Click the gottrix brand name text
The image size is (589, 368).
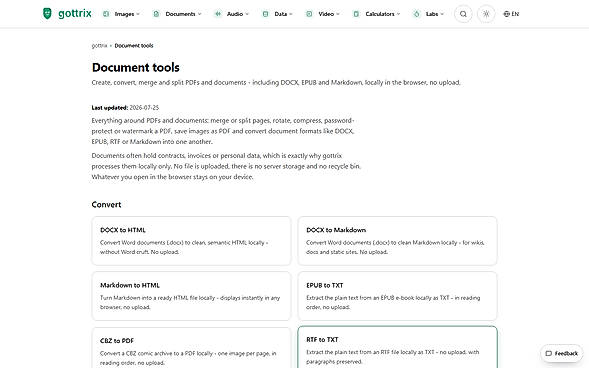pos(75,14)
